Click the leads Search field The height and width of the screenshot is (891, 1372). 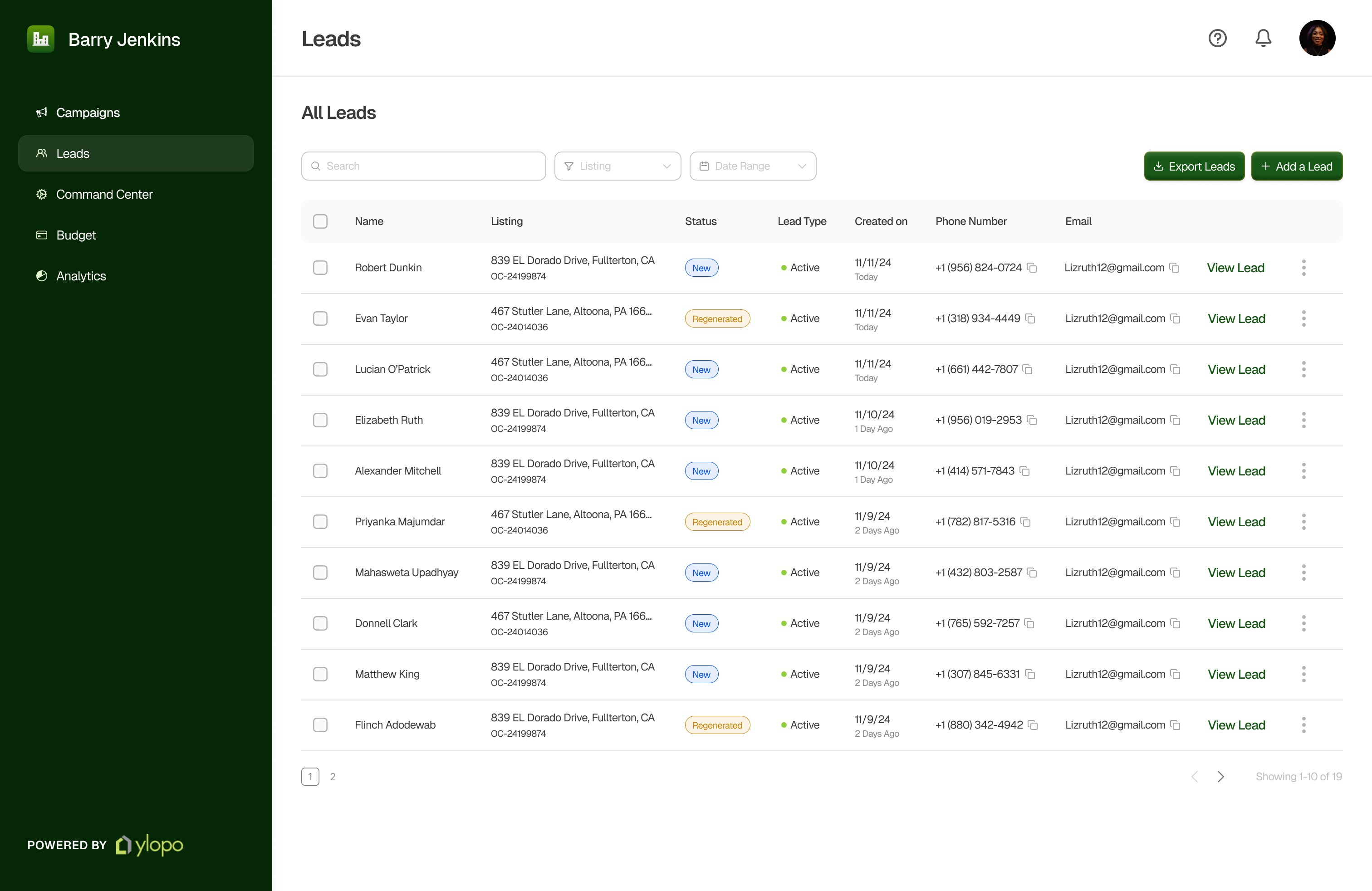(x=423, y=166)
